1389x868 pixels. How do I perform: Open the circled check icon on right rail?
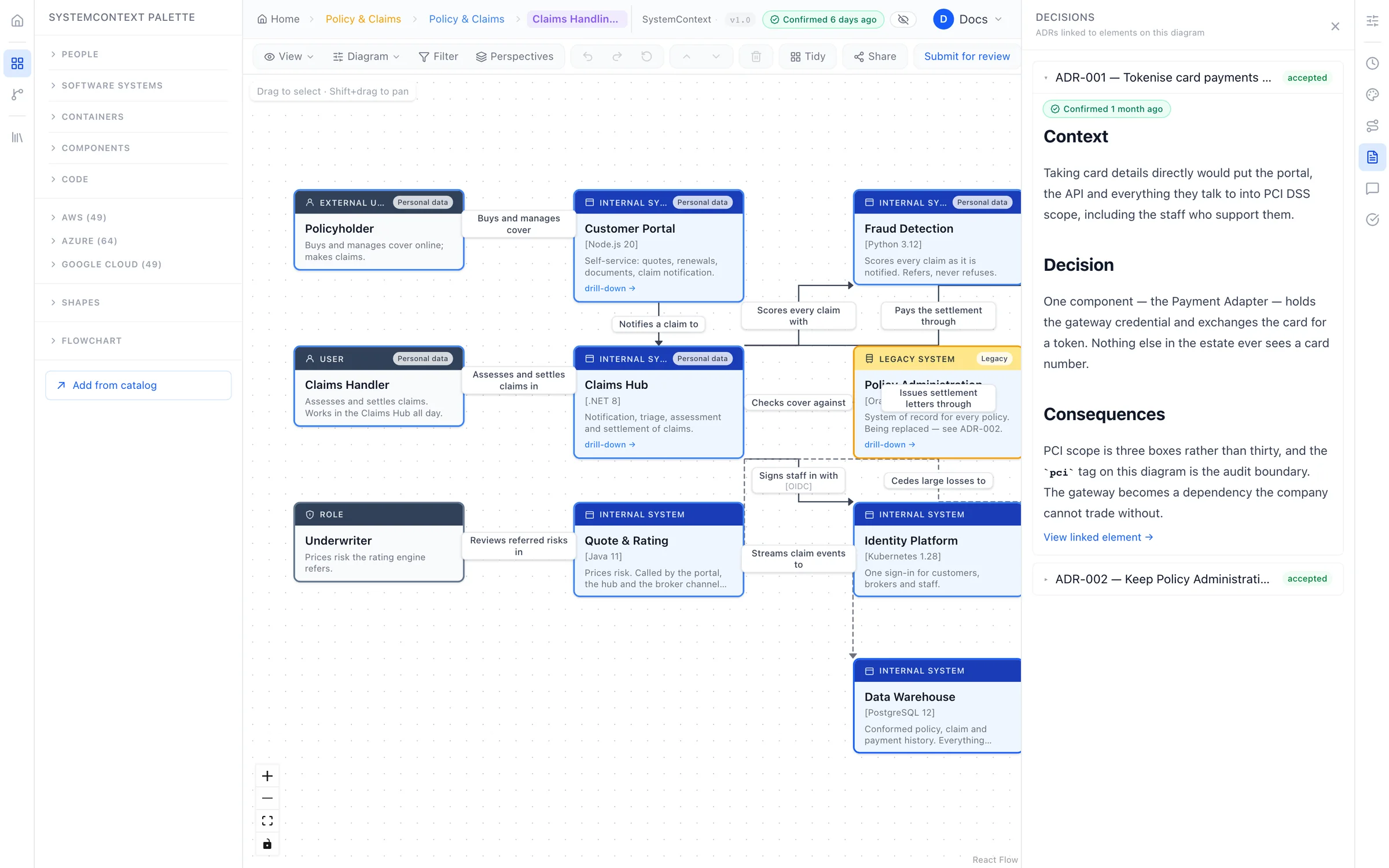(1372, 220)
